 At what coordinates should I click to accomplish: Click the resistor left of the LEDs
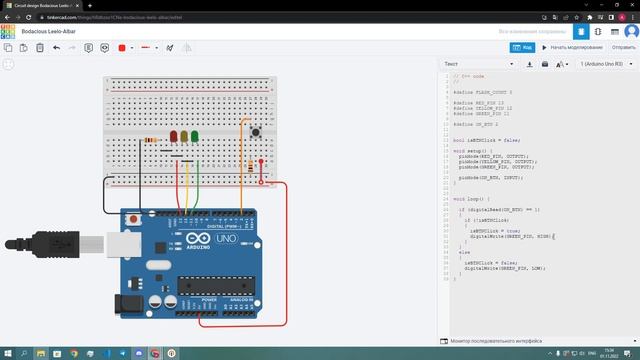click(x=151, y=140)
